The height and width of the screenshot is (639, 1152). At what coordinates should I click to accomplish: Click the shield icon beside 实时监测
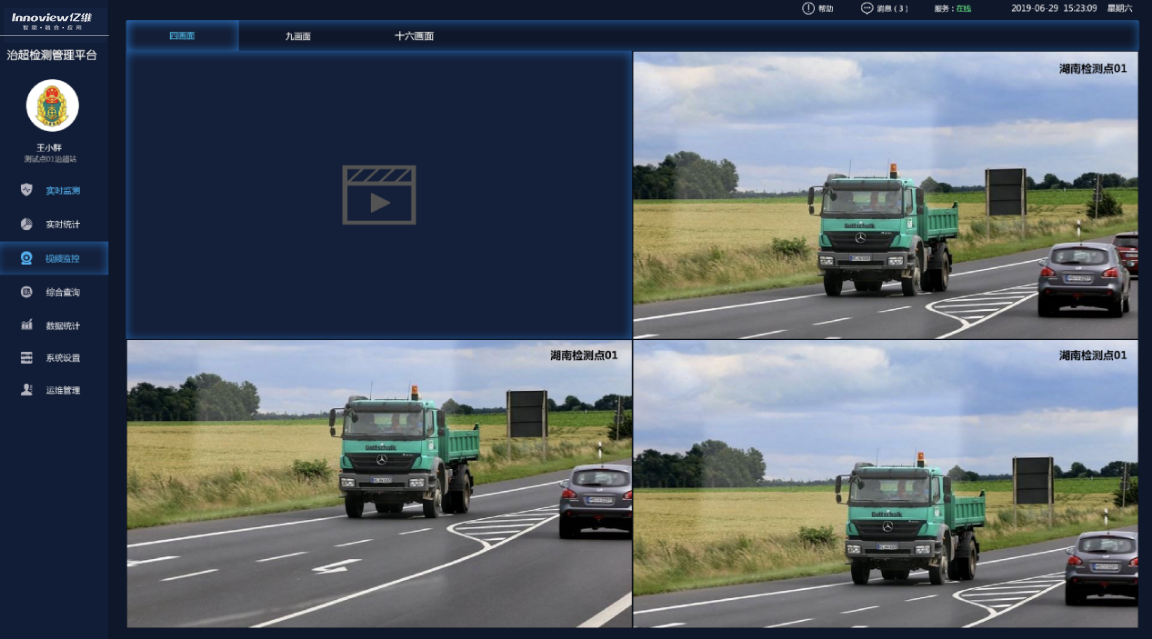(27, 190)
